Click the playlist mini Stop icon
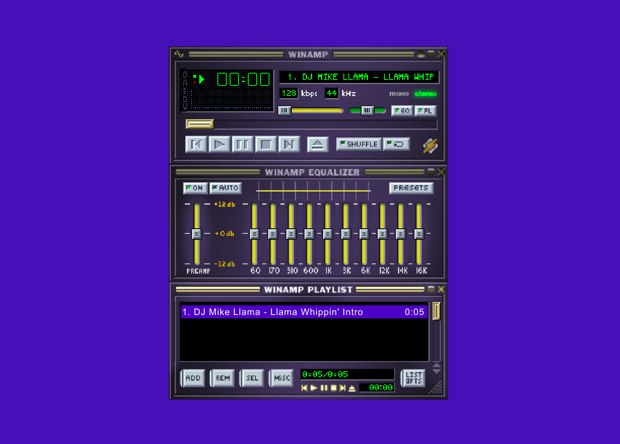Viewport: 620px width, 444px height. (x=333, y=388)
